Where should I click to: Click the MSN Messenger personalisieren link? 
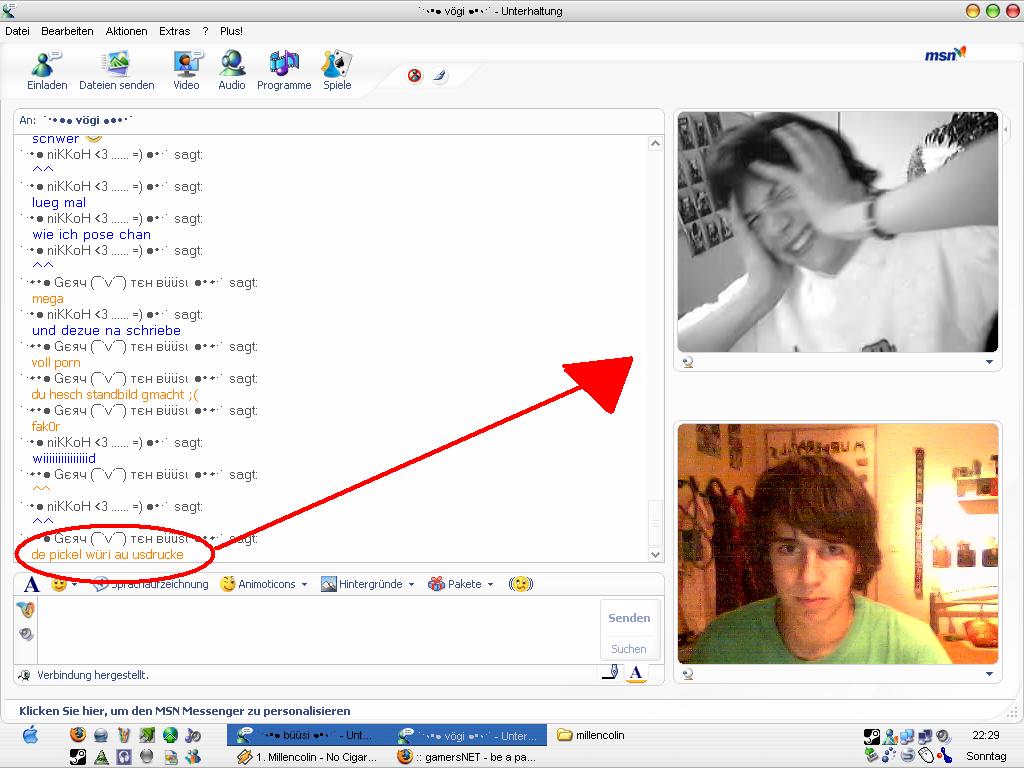[x=185, y=711]
